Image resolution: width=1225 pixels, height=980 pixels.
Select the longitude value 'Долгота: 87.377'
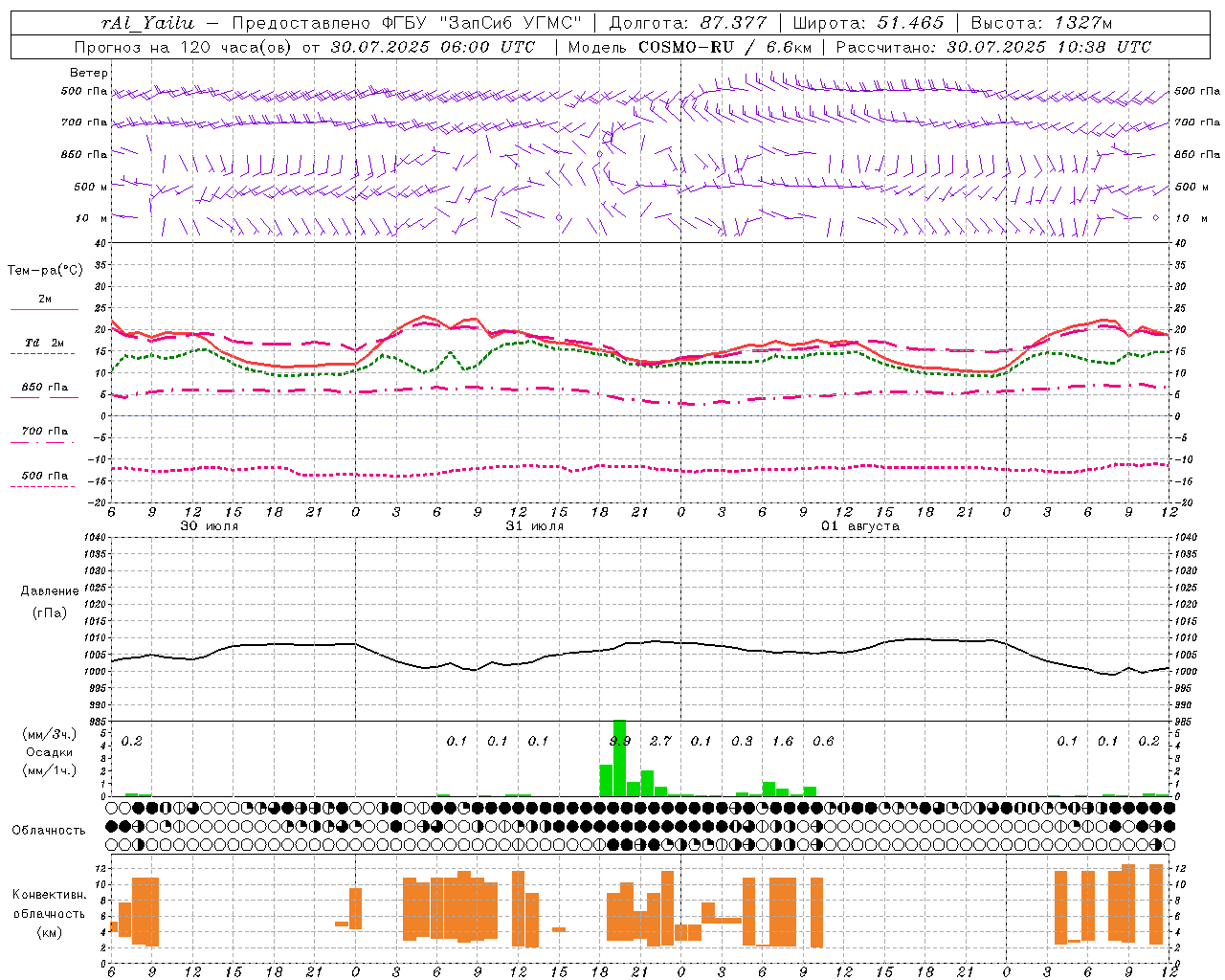click(688, 23)
